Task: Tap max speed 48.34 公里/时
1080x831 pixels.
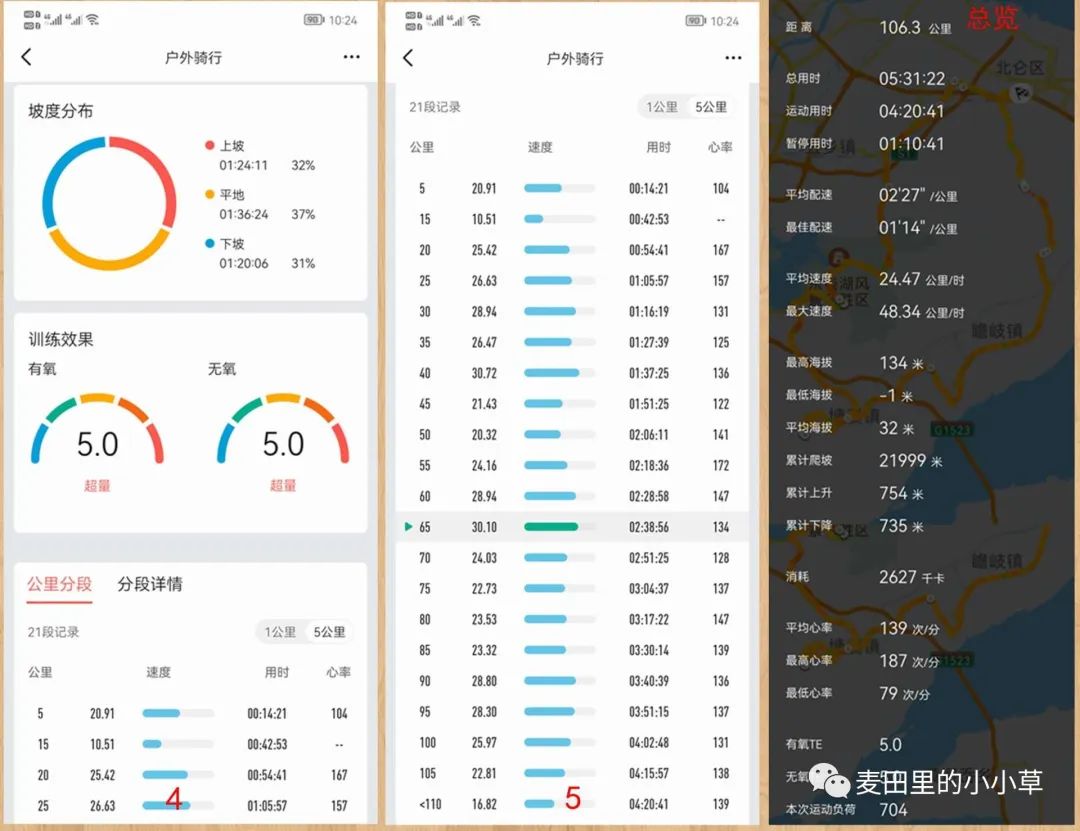Action: [921, 311]
